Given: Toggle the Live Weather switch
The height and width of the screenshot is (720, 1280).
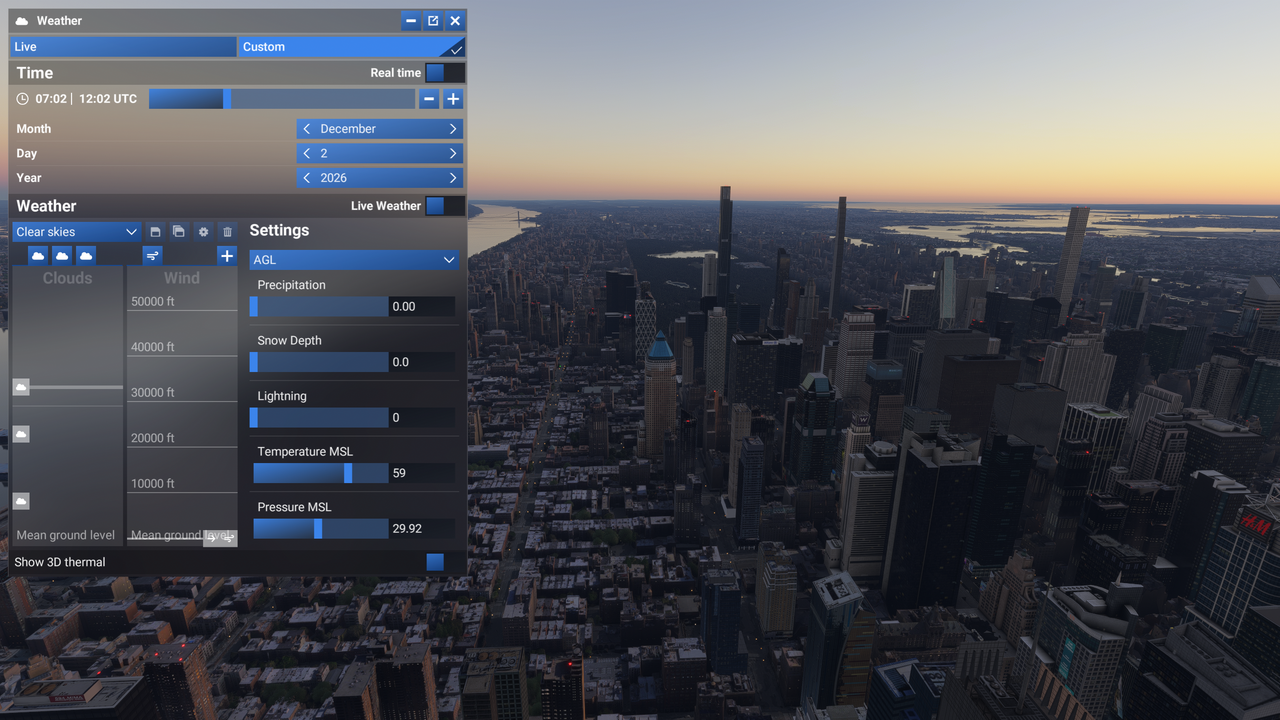Looking at the screenshot, I should tap(444, 206).
